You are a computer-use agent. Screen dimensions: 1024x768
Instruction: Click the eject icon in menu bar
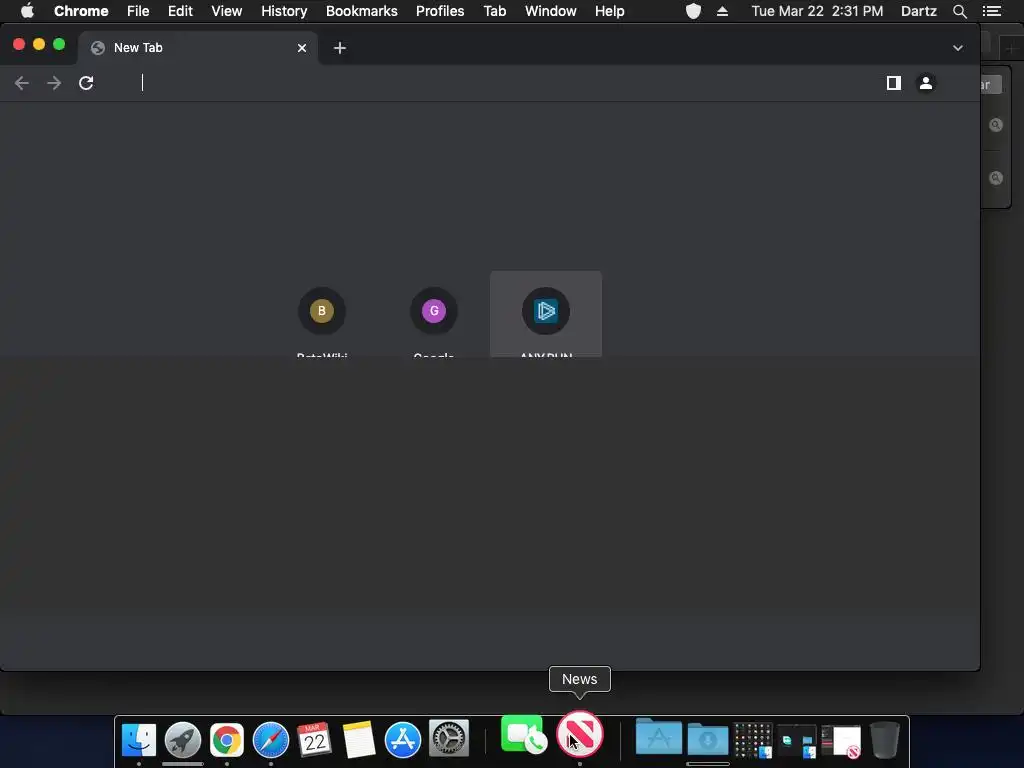(x=722, y=11)
